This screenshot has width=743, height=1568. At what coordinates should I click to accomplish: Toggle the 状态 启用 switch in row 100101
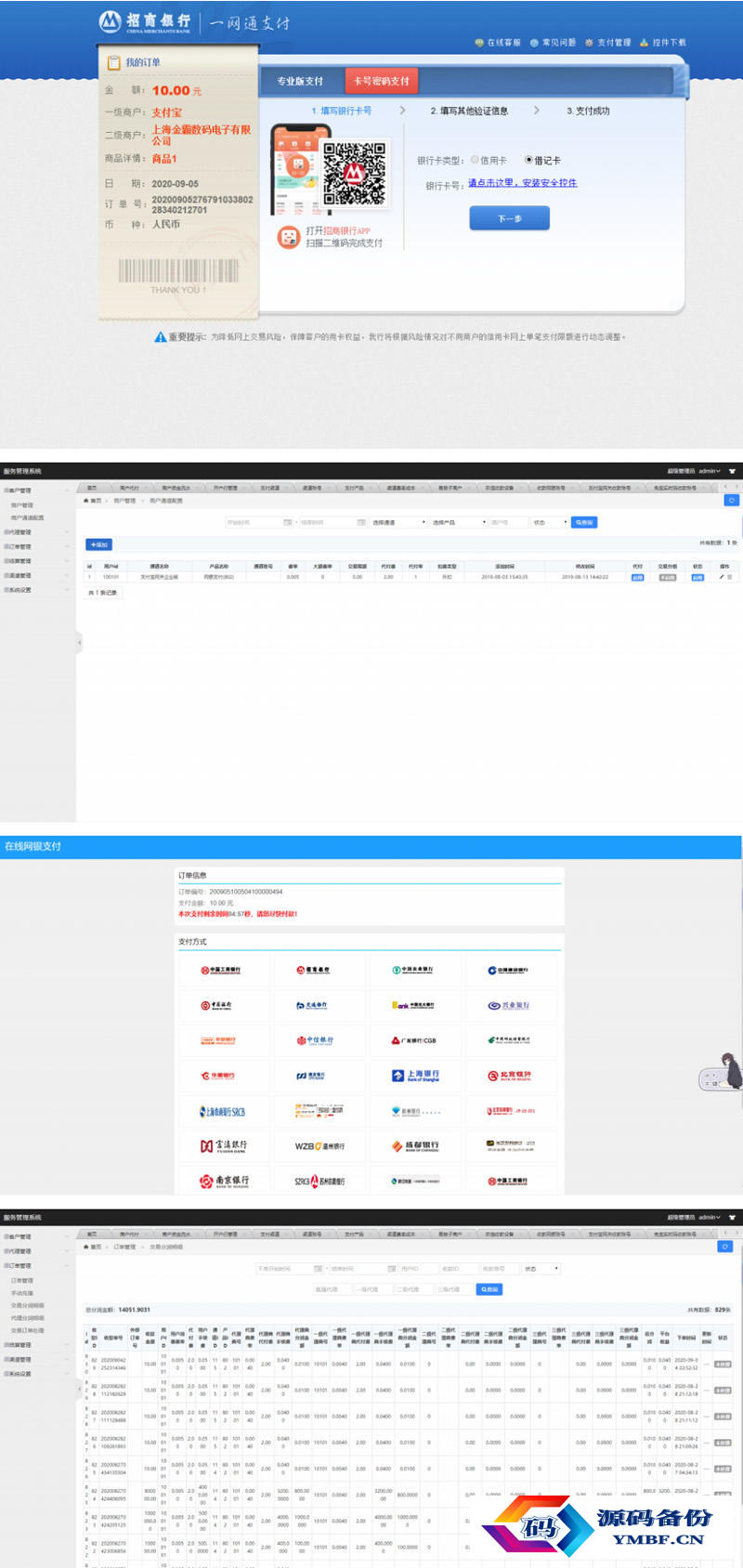[x=697, y=577]
